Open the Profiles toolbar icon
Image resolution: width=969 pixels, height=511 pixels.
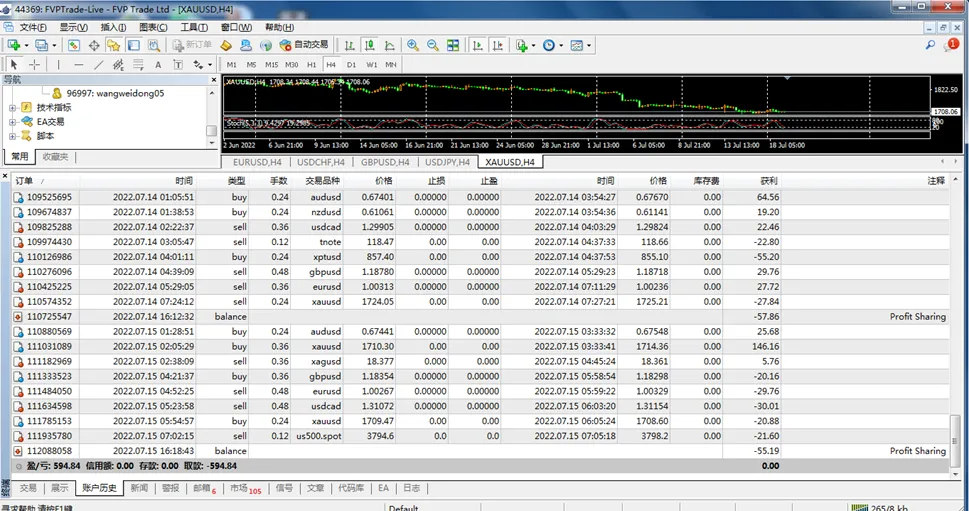click(41, 45)
